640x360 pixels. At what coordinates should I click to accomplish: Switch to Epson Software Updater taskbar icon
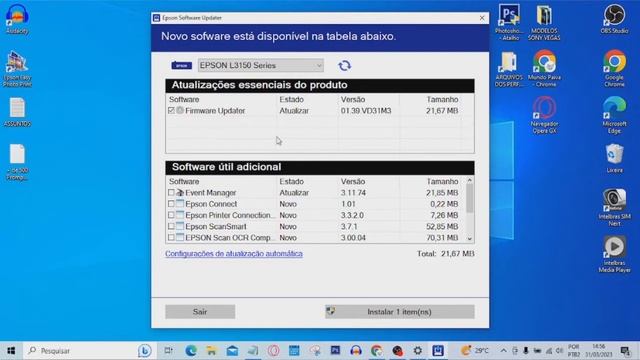coord(438,351)
